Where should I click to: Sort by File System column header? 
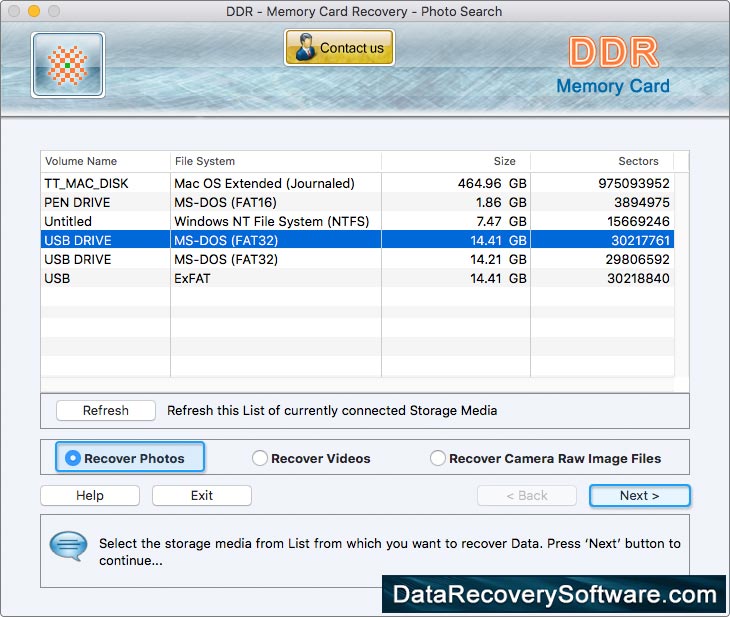point(276,161)
